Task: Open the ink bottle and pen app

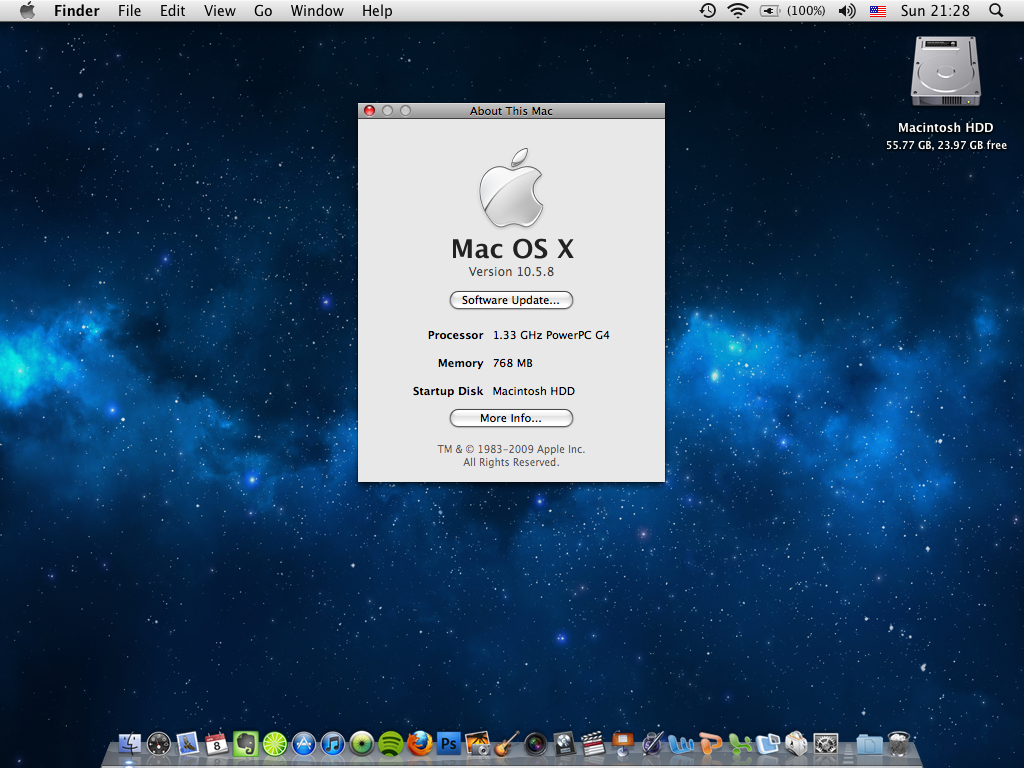Action: pos(651,743)
